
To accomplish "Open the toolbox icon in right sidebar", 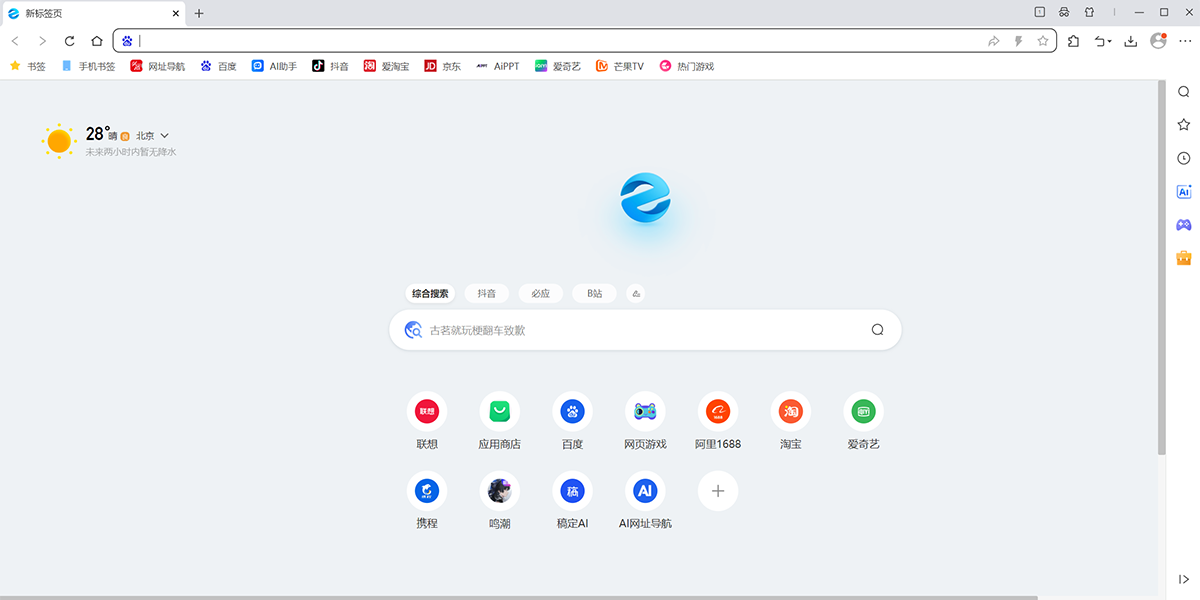I will pos(1183,257).
